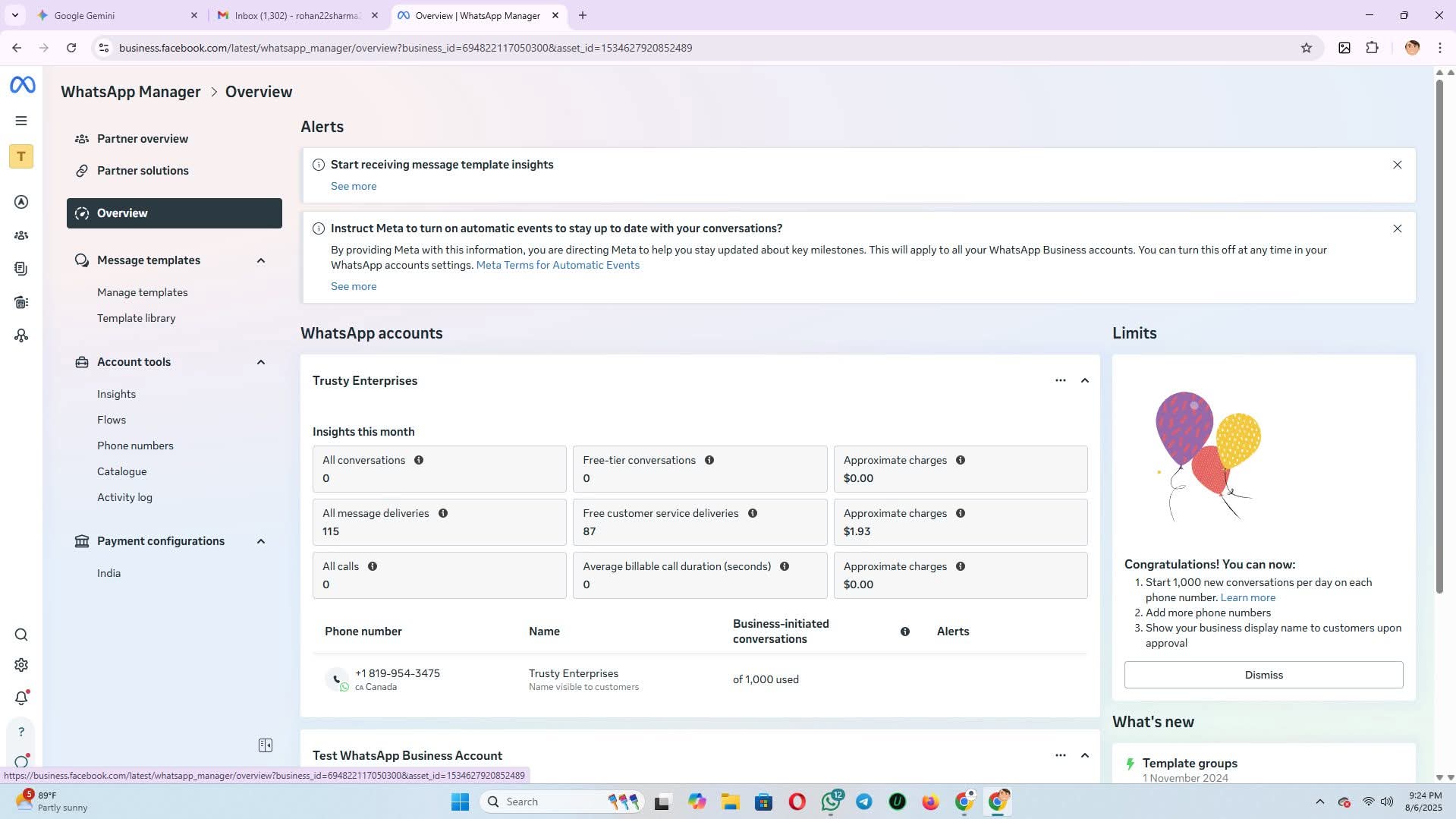1456x819 pixels.
Task: Open the Chrome profile avatar
Action: 1412,48
